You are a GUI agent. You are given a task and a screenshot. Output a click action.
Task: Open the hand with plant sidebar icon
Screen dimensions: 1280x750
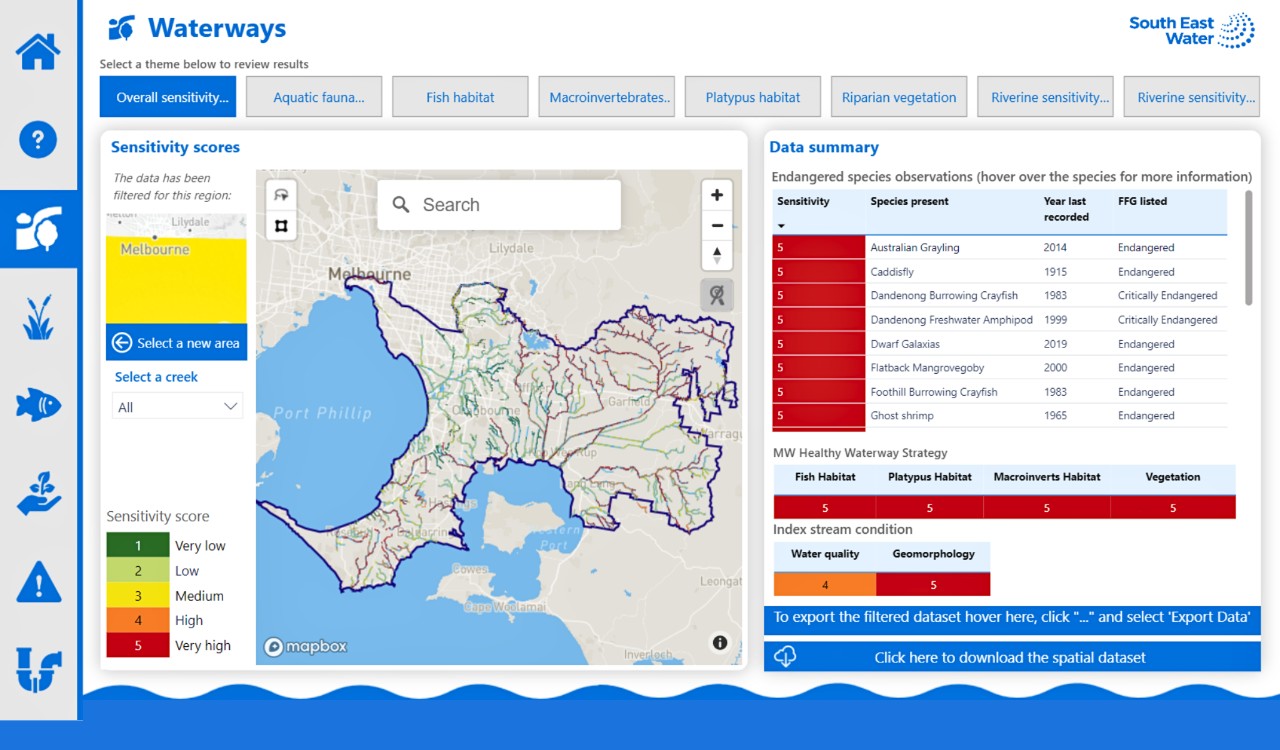point(38,493)
